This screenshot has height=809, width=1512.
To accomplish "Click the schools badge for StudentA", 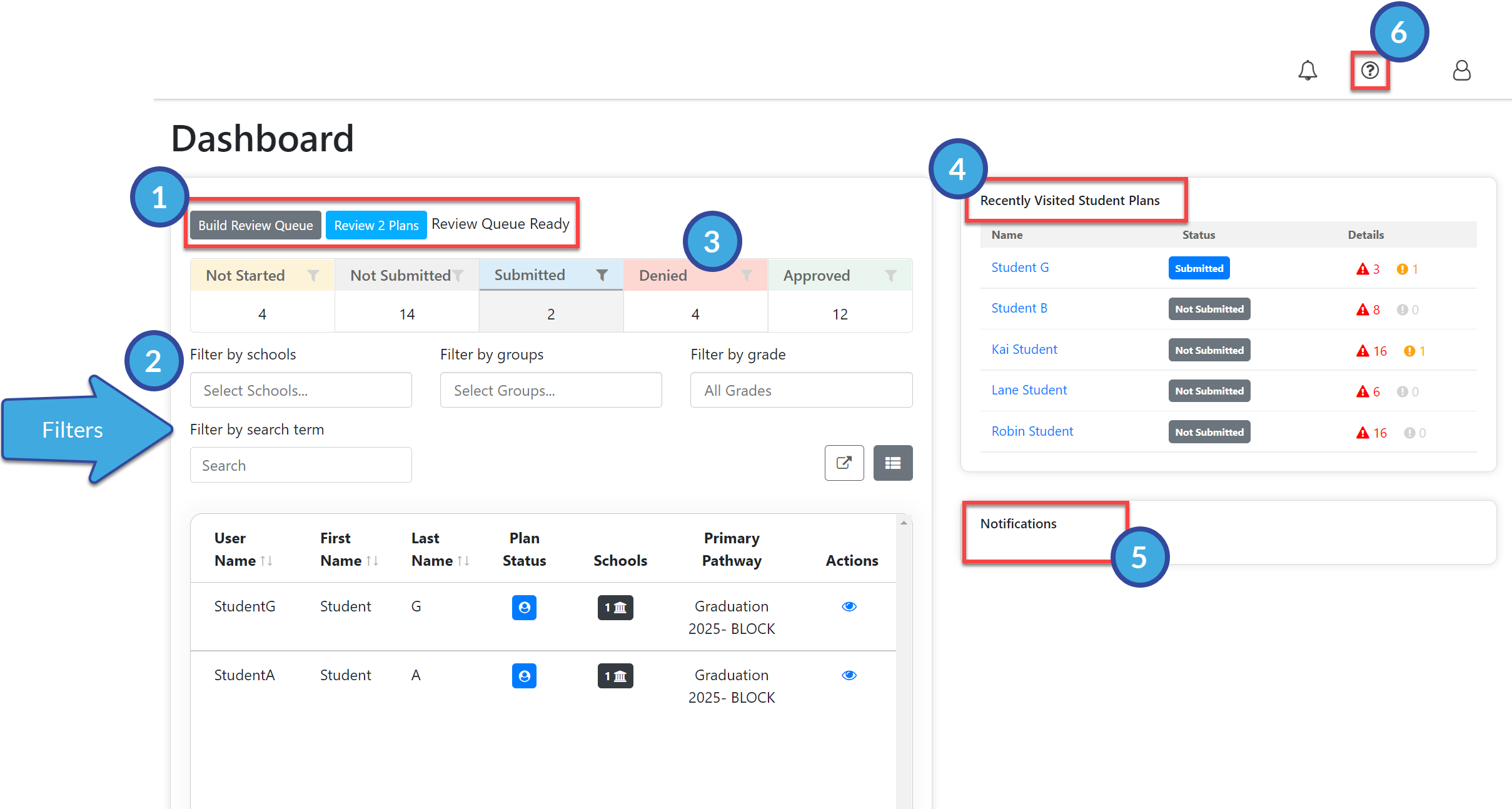I will pos(615,676).
